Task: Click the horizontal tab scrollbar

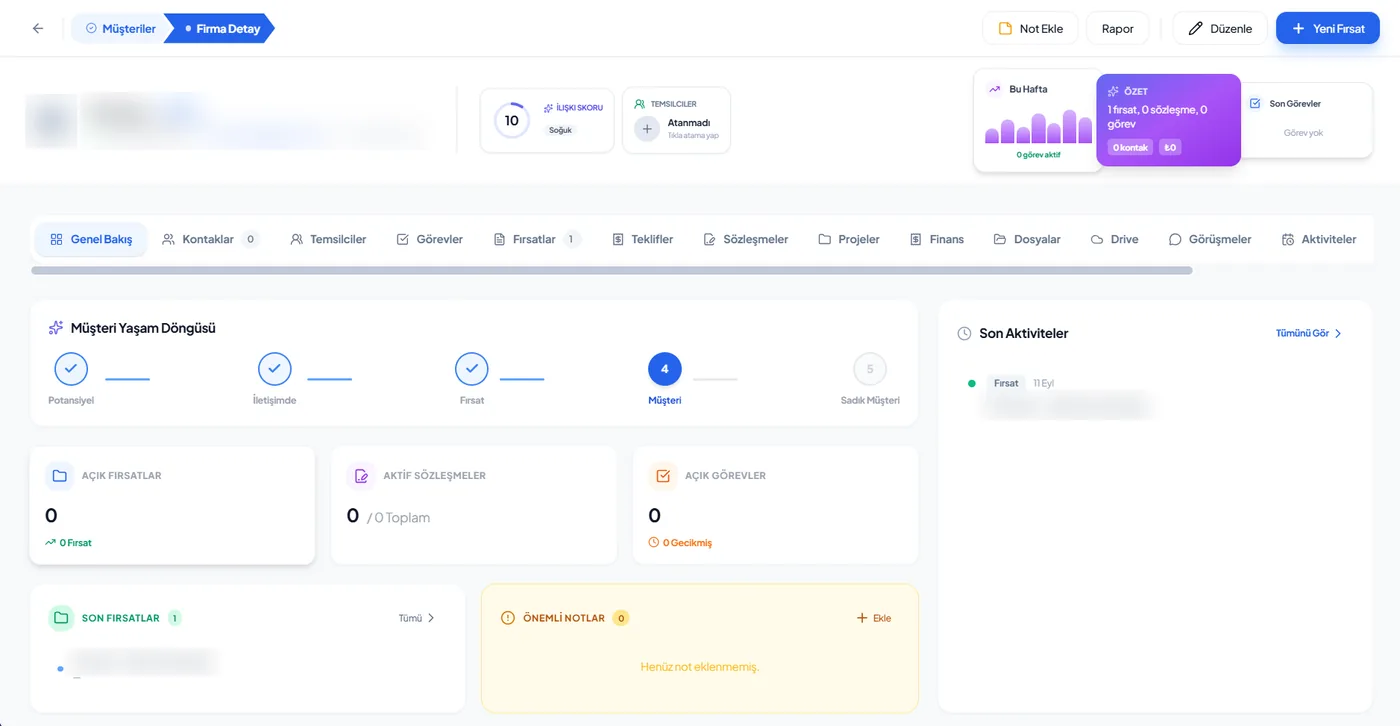Action: pyautogui.click(x=612, y=270)
